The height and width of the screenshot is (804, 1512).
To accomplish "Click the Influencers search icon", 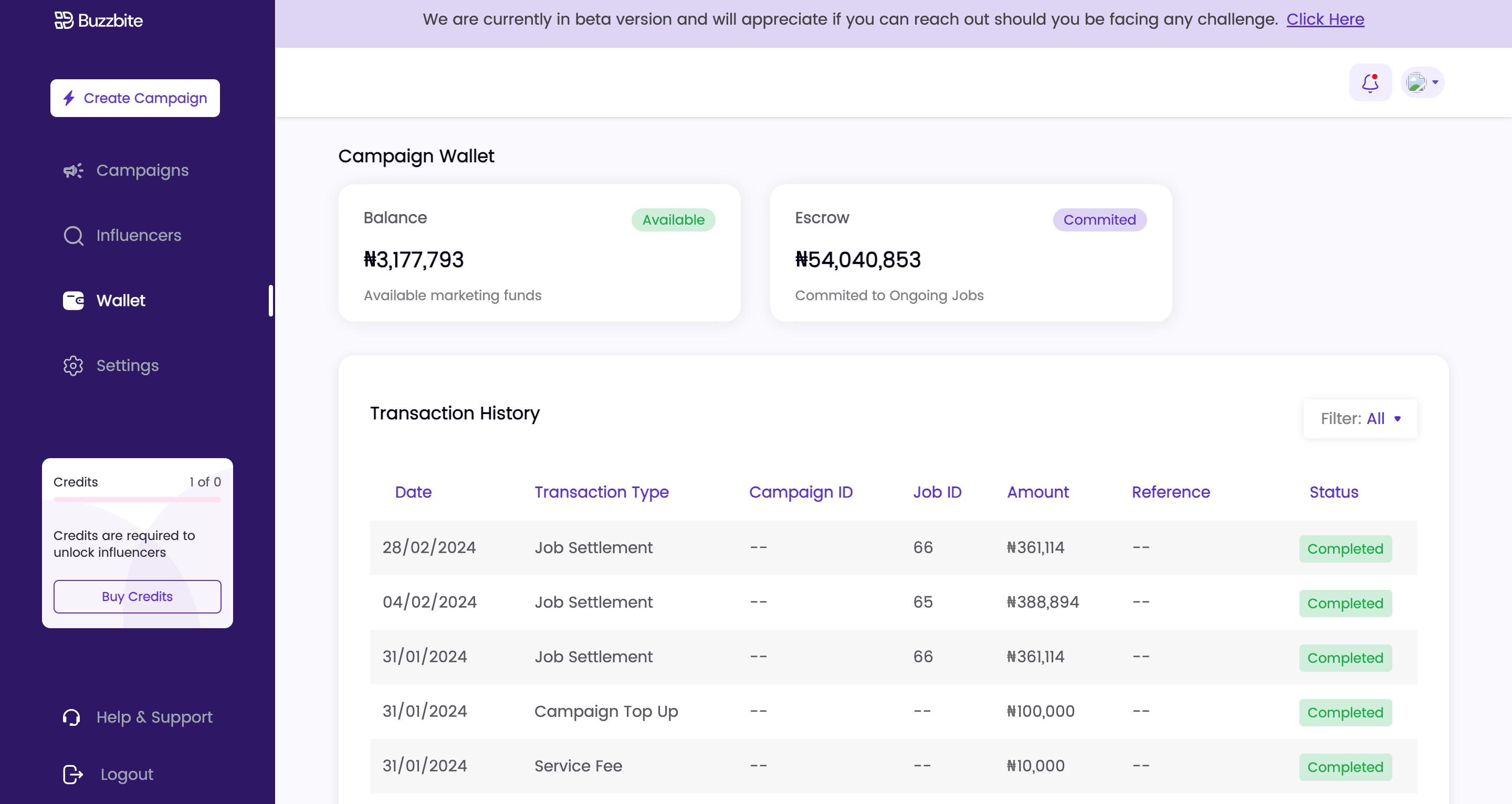I will 73,236.
